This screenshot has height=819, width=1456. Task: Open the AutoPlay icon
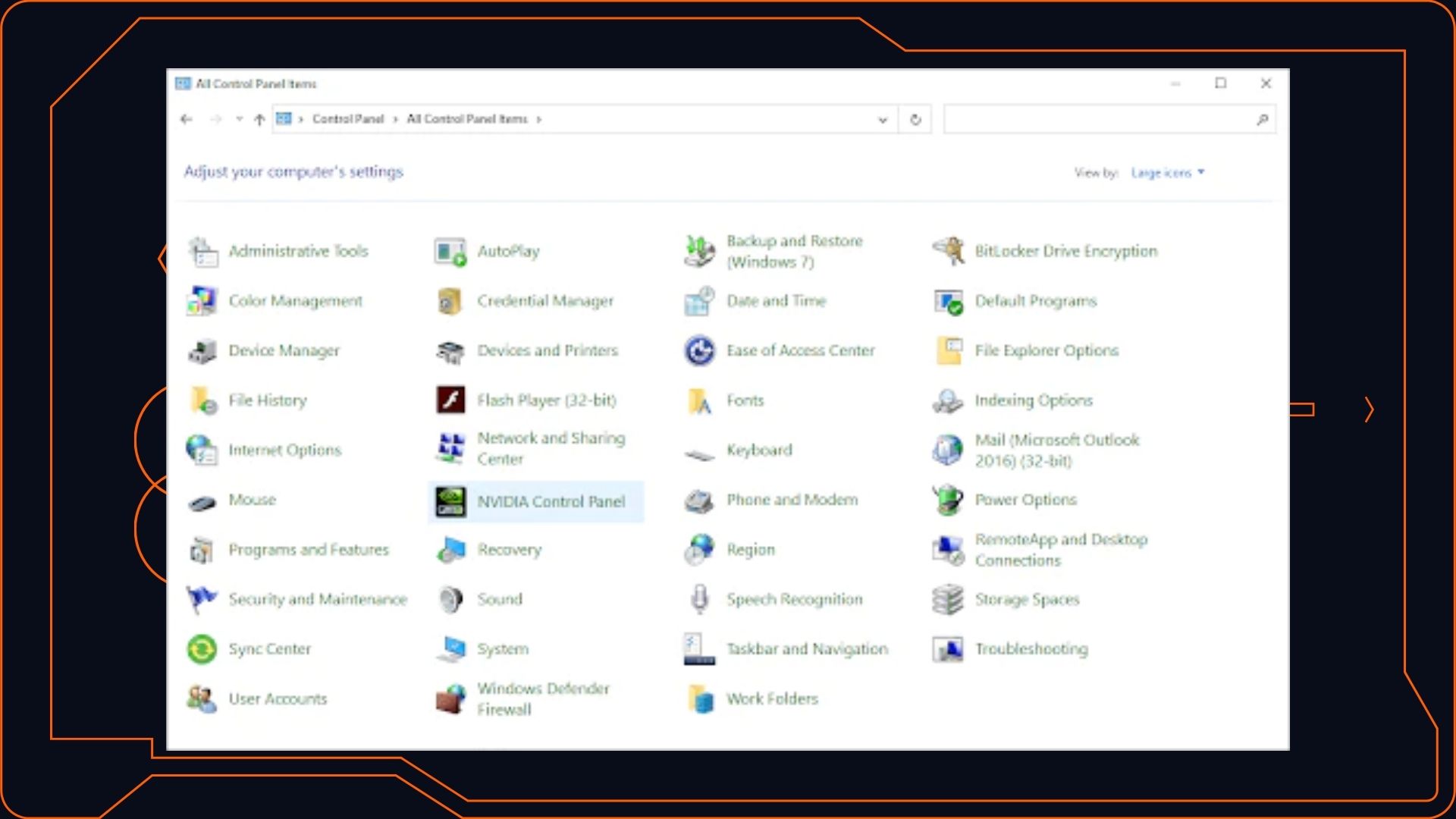coord(450,252)
